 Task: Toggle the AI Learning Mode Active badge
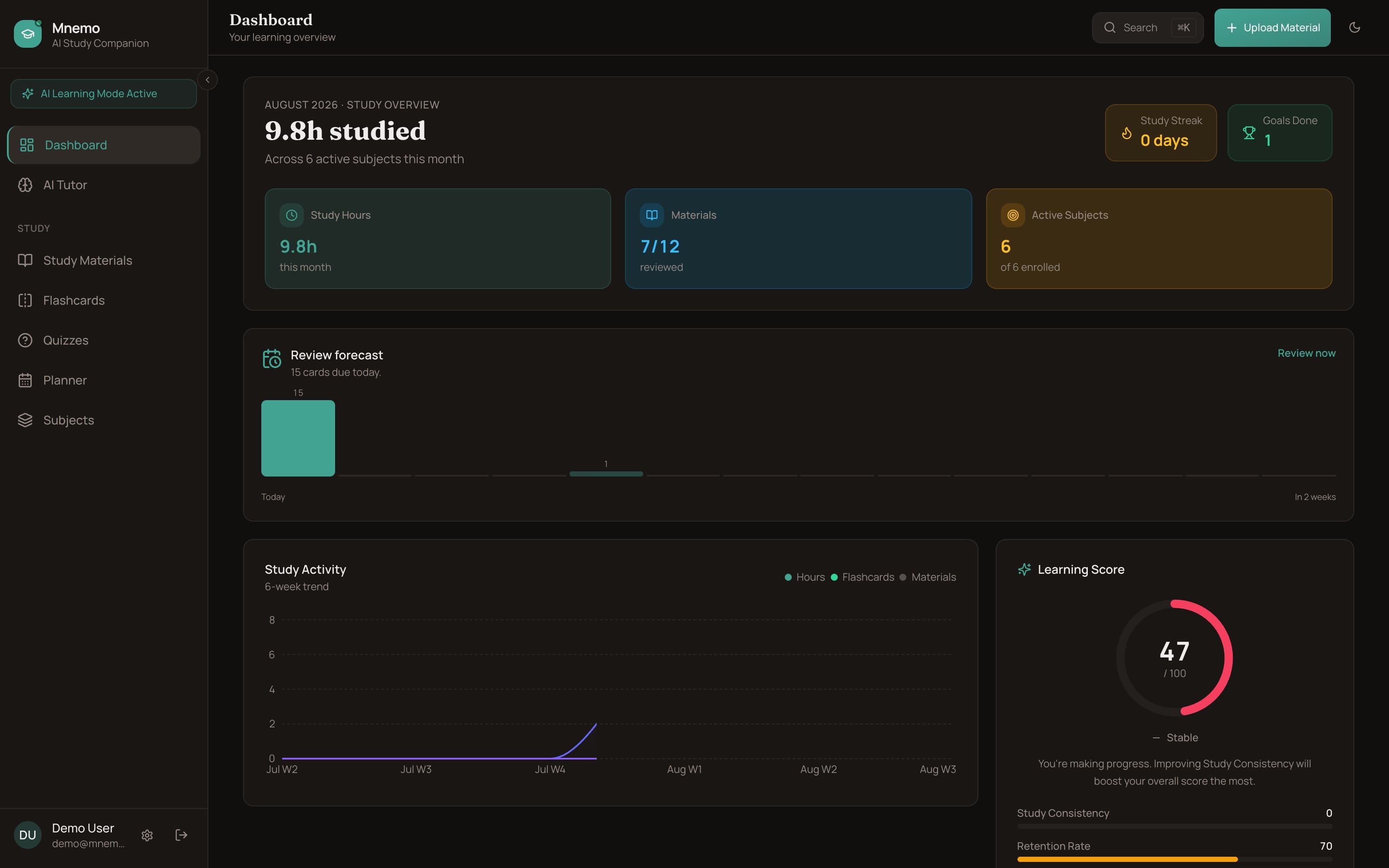(103, 94)
